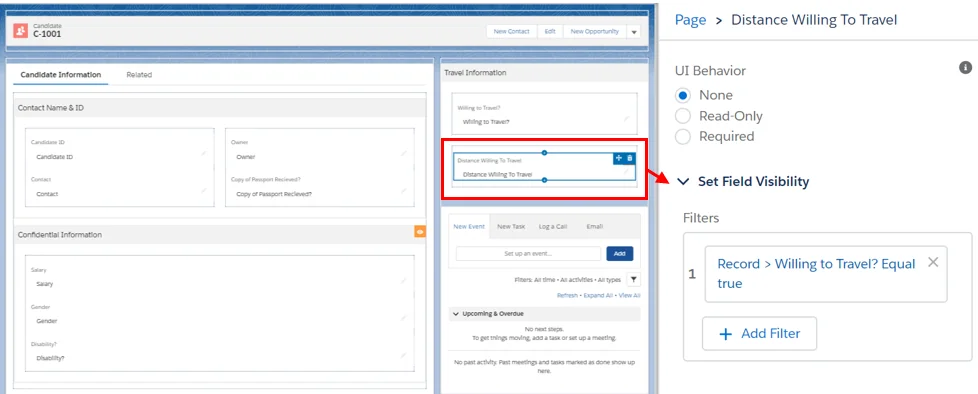Switch to the Candidate Information tab

(61, 75)
